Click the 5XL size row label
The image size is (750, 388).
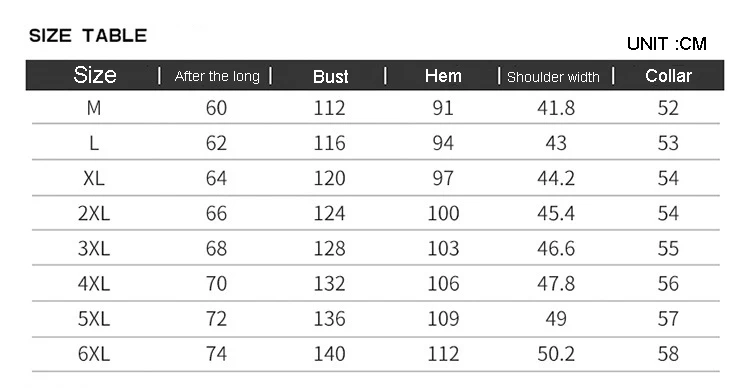94,319
